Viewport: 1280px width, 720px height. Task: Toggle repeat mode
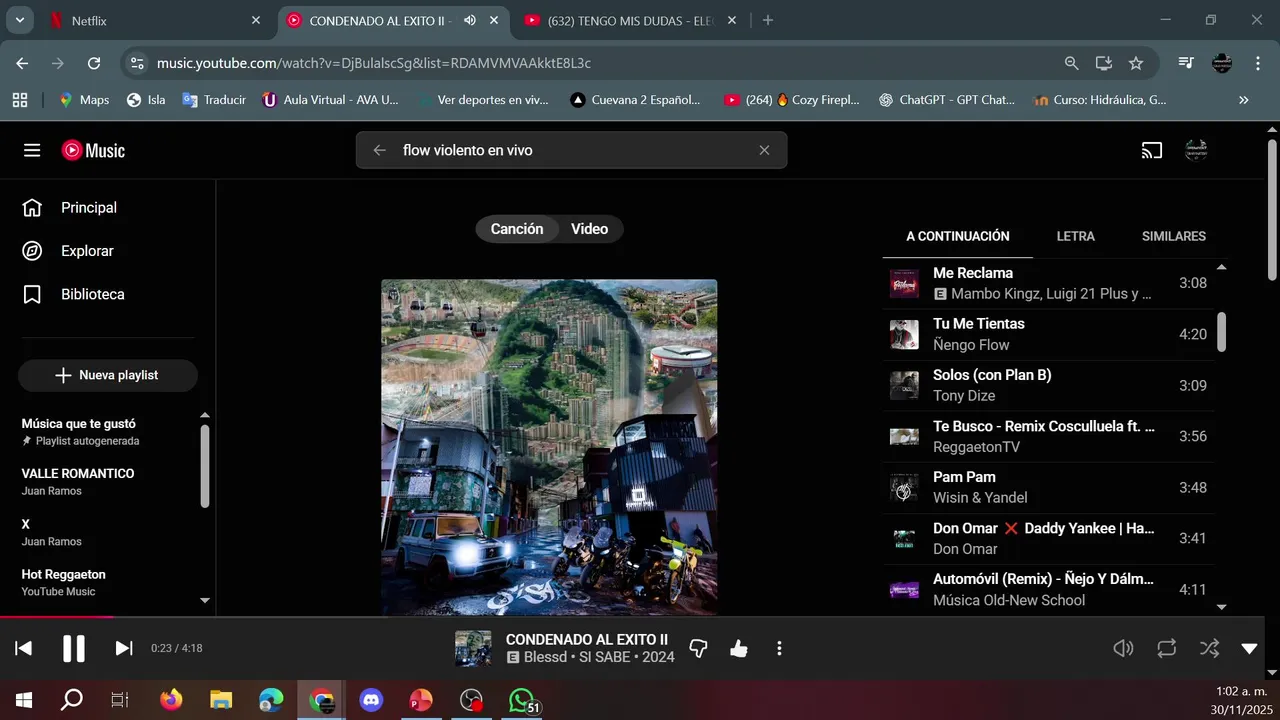(x=1167, y=648)
